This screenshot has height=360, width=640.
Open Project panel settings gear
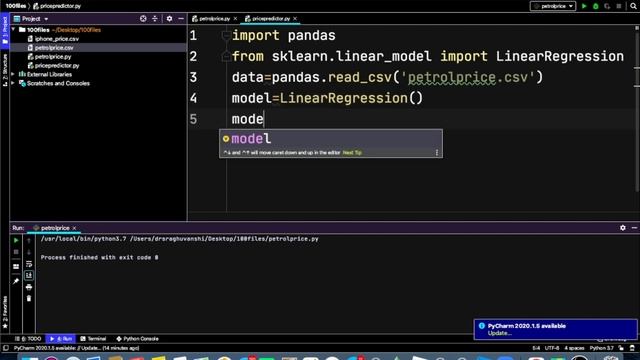(169, 19)
